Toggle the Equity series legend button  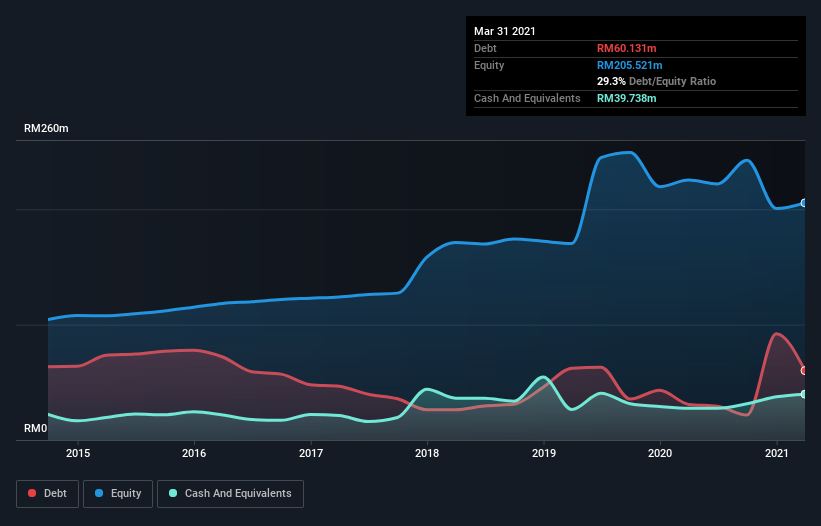tap(118, 494)
